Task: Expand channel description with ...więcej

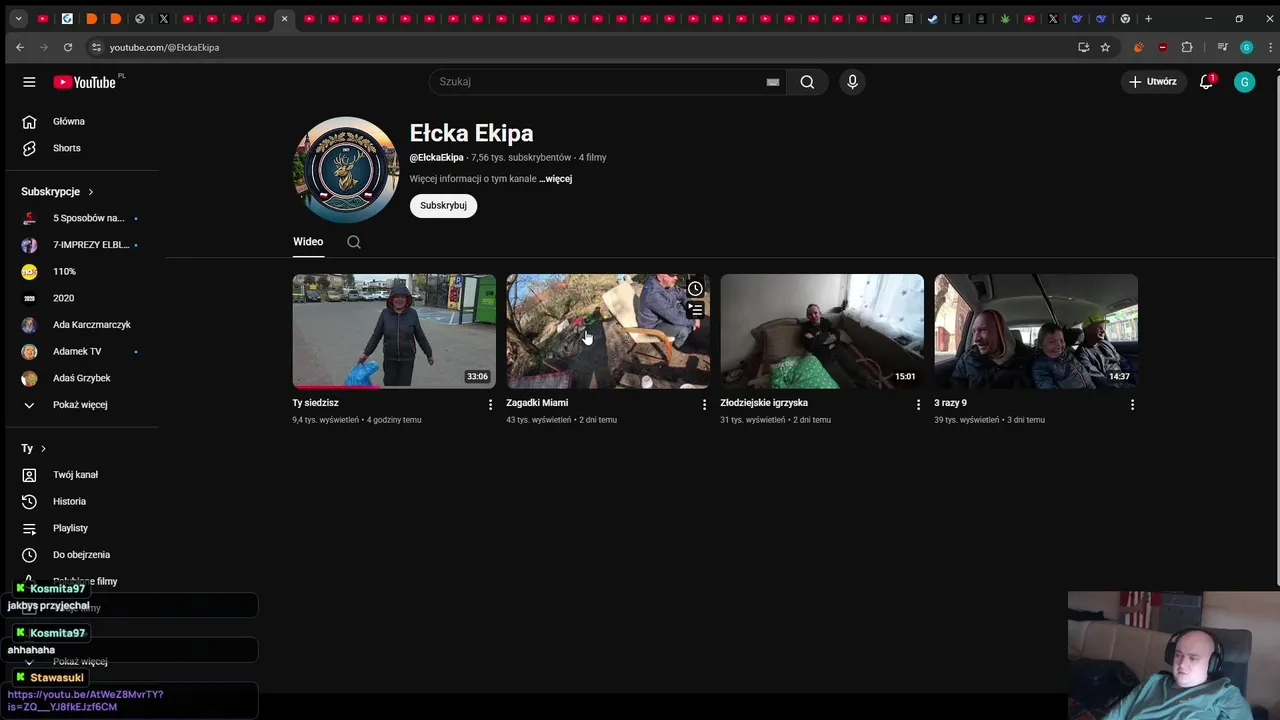Action: [x=555, y=179]
